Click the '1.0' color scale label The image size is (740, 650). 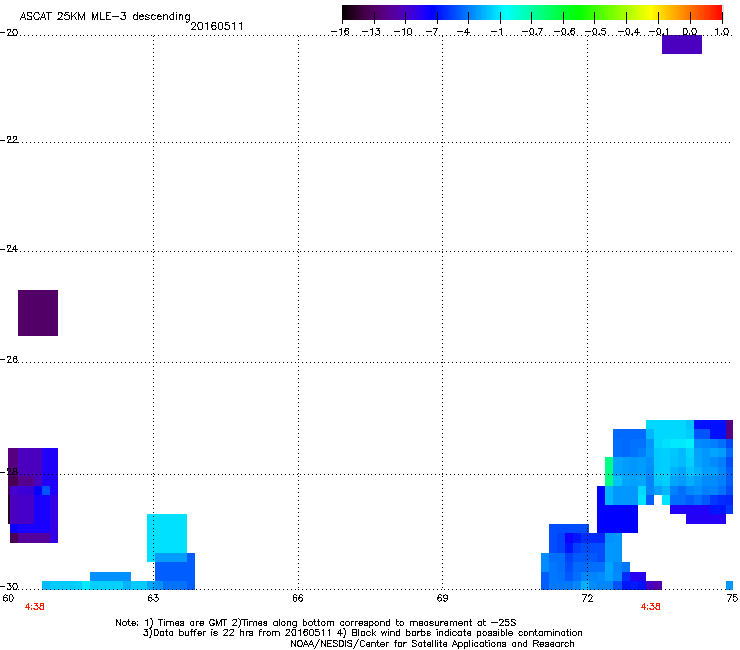point(723,32)
